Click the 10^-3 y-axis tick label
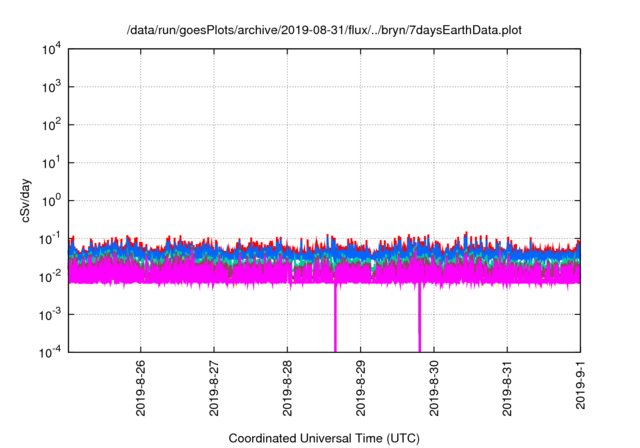Screen dimensions: 640x448 coord(50,314)
